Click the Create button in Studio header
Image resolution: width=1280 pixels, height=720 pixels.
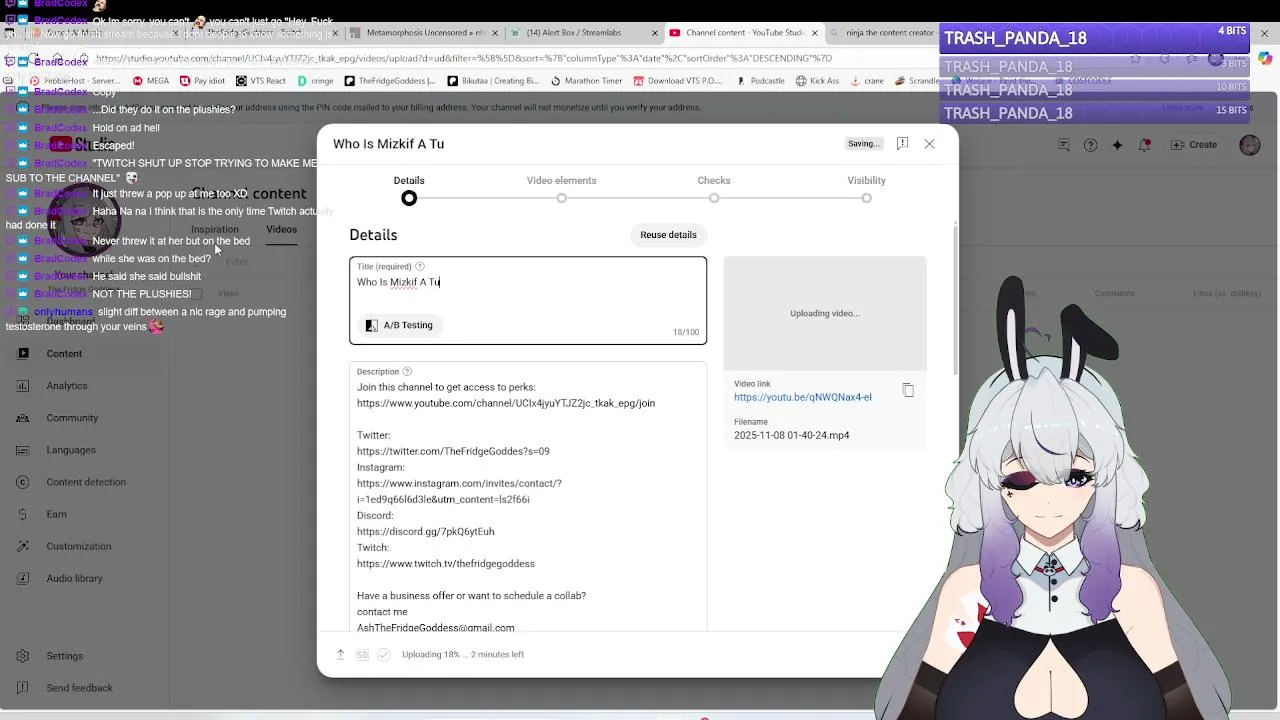click(x=1193, y=145)
